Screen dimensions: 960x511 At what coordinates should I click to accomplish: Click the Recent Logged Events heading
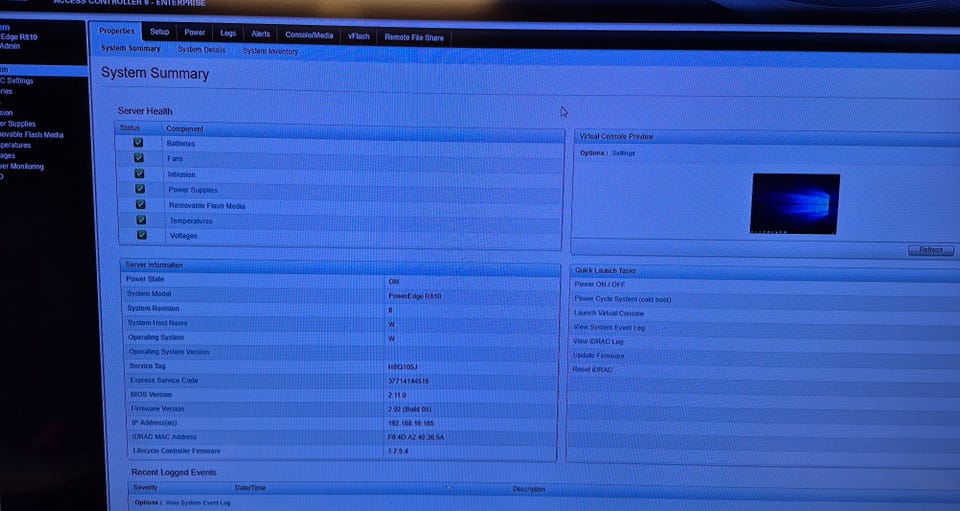174,472
